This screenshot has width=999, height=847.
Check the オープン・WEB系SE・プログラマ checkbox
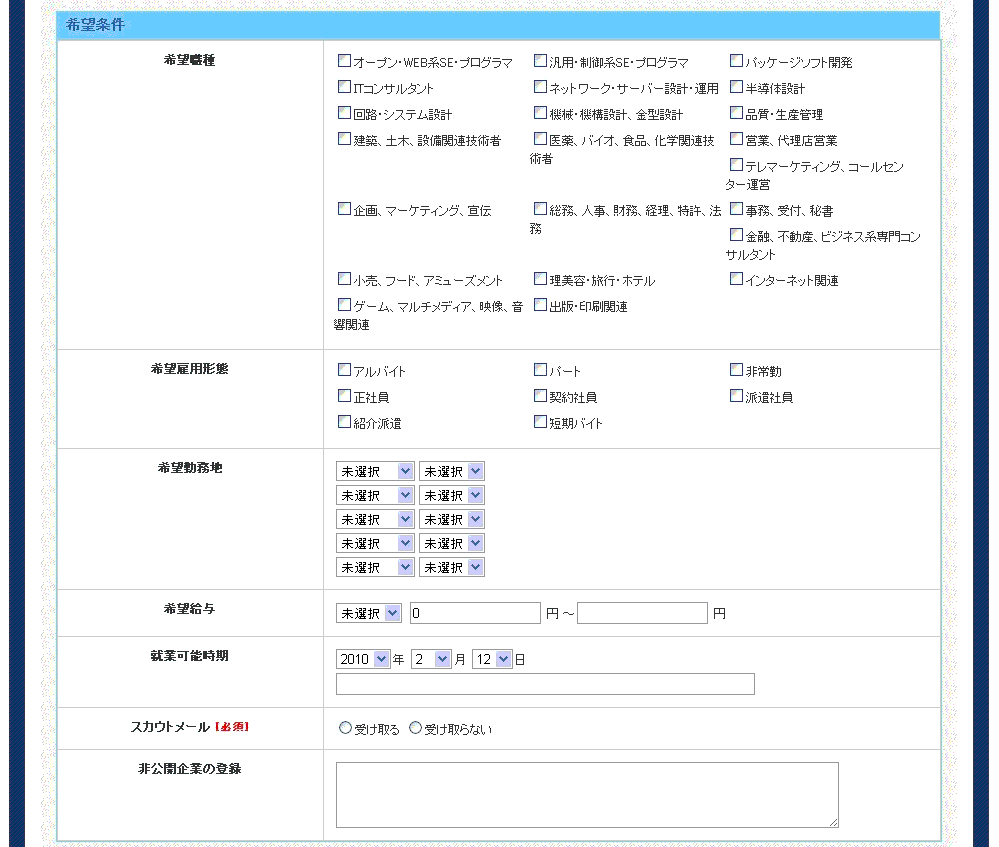(344, 61)
